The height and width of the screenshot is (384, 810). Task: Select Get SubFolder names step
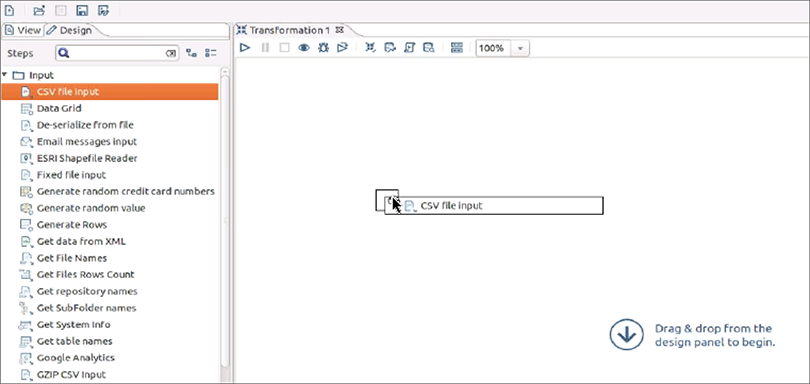point(86,308)
